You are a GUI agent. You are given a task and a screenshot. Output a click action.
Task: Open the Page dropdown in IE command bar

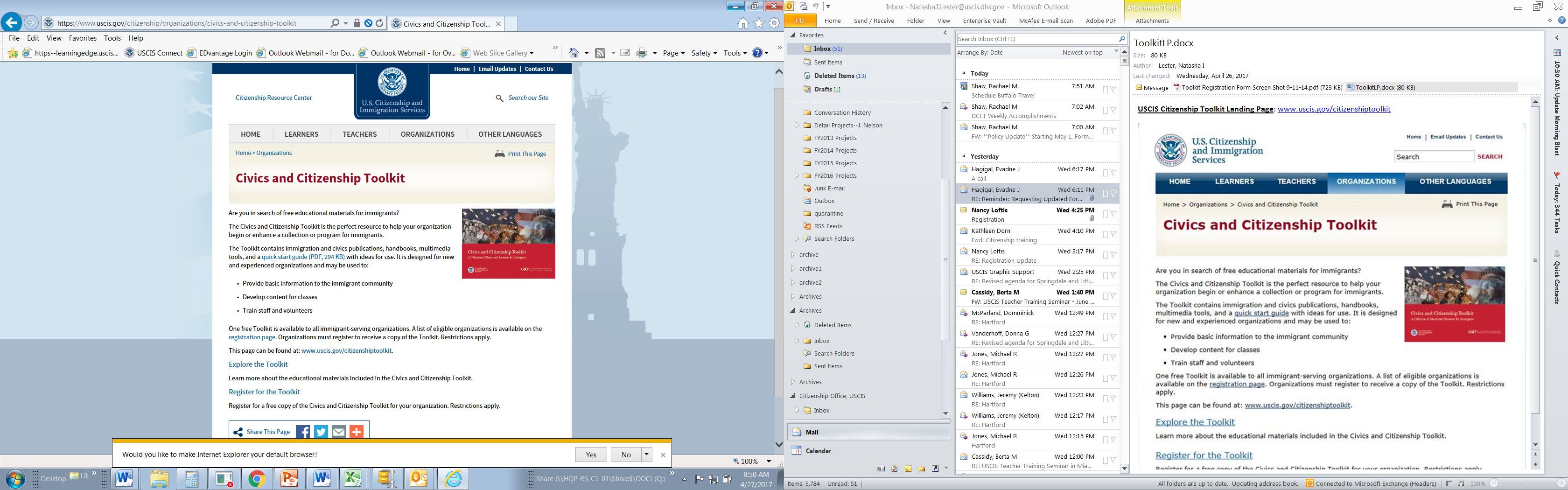pyautogui.click(x=674, y=53)
